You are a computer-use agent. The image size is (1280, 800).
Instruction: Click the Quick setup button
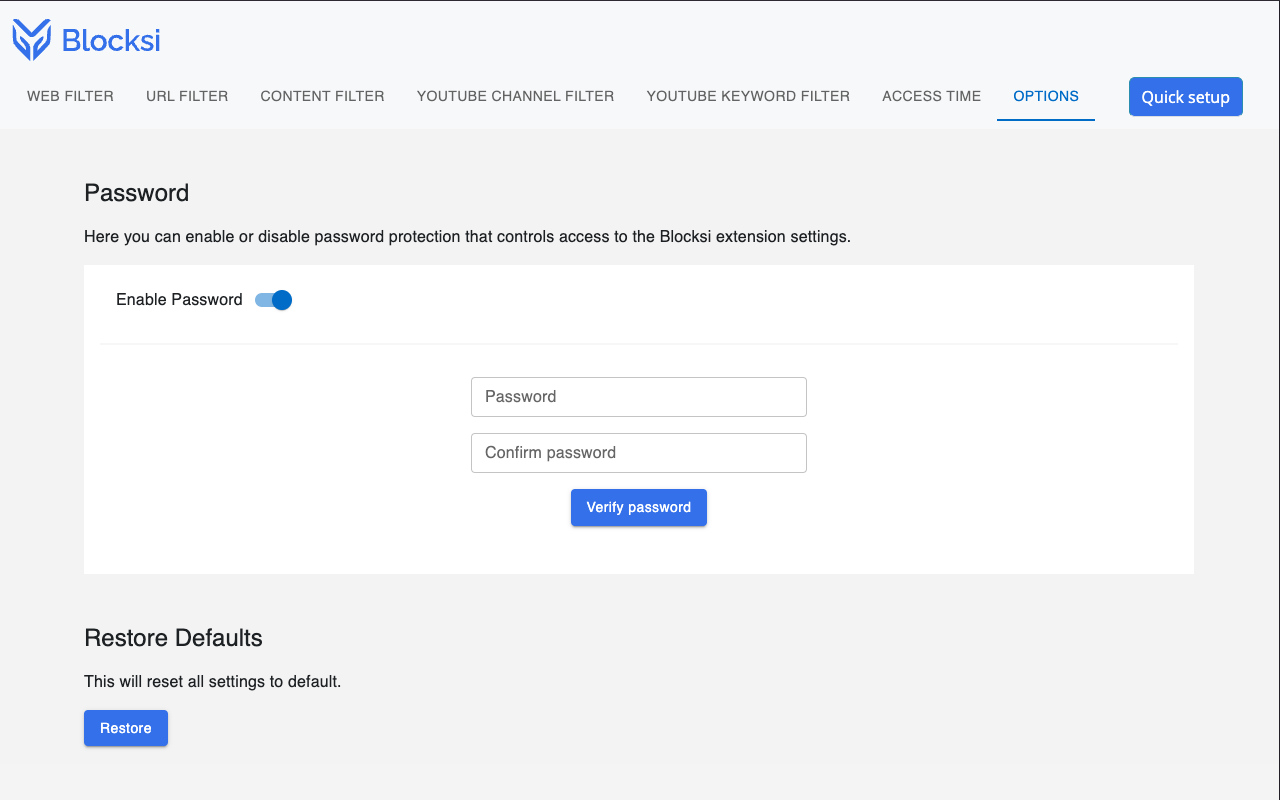pyautogui.click(x=1186, y=97)
